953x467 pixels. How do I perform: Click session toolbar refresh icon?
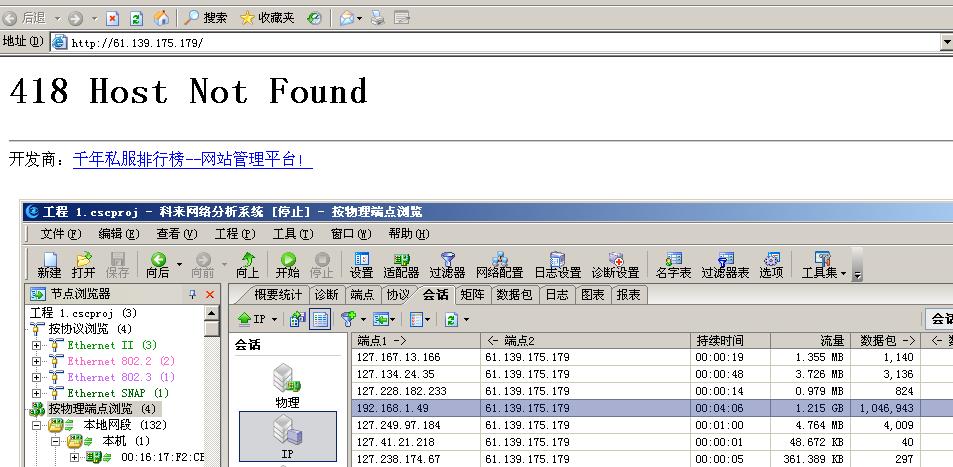(451, 319)
